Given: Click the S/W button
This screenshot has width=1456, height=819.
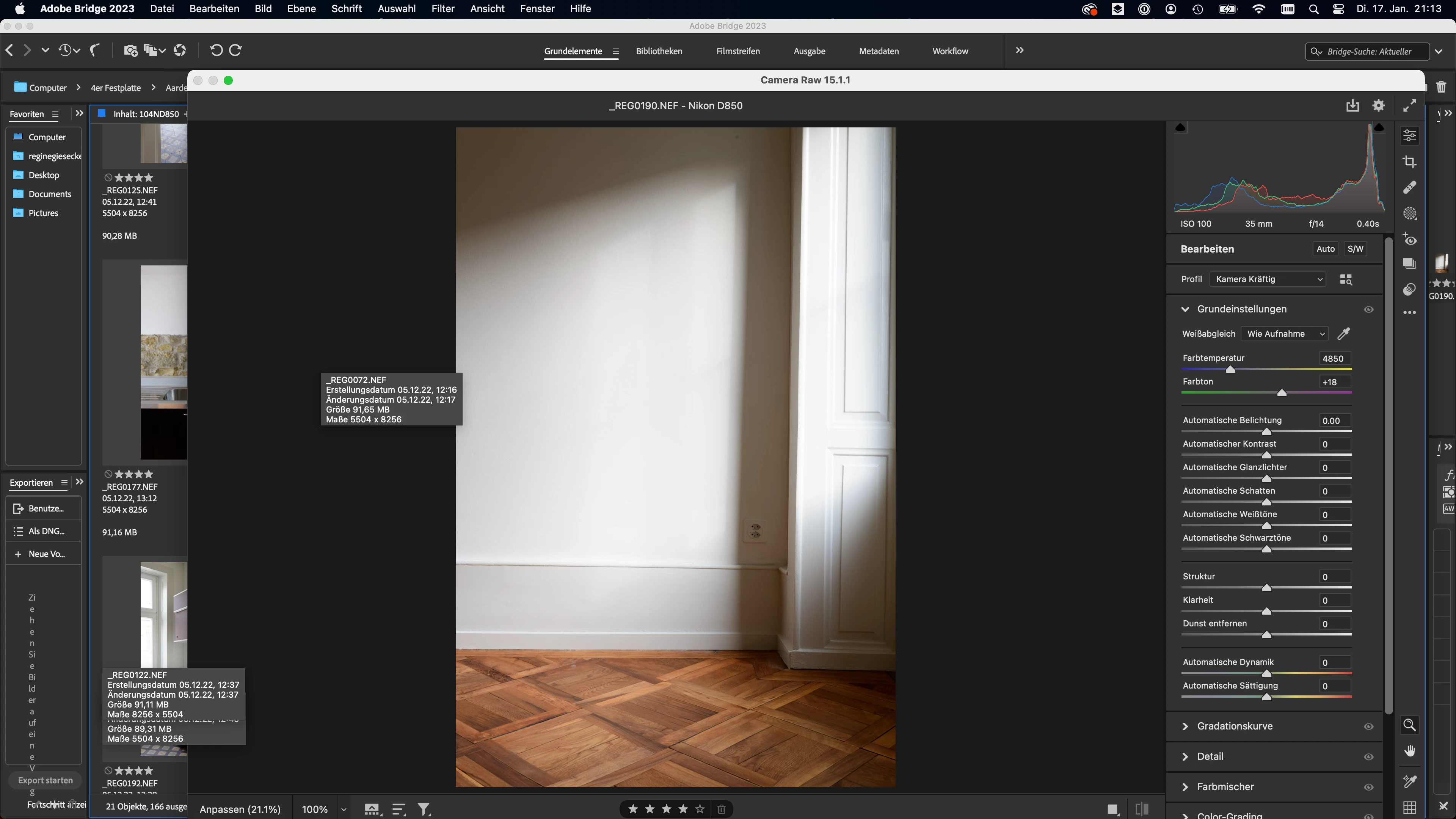Looking at the screenshot, I should click(x=1355, y=249).
